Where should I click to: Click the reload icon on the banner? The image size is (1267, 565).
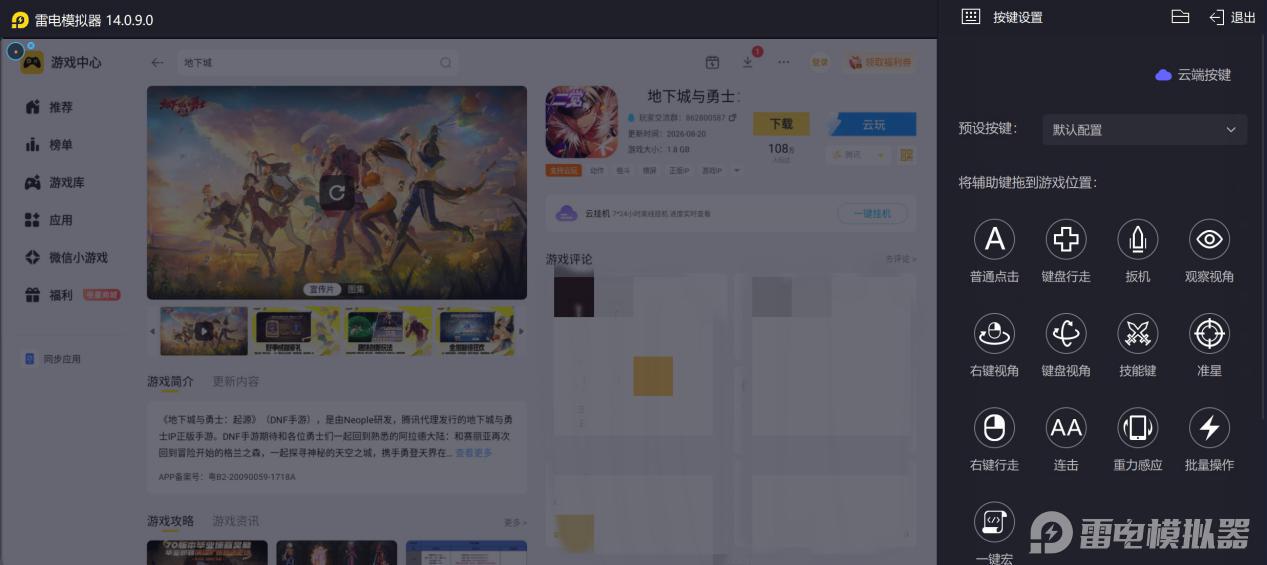pos(337,192)
